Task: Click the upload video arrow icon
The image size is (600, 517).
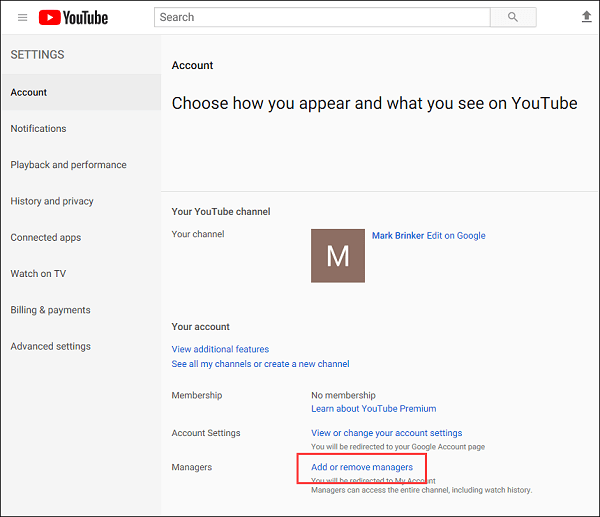Action: point(586,17)
